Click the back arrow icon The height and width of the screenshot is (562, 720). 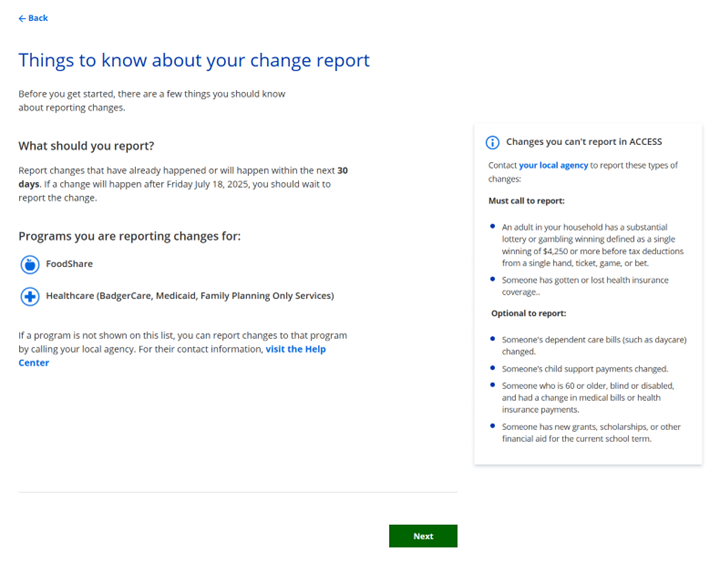click(x=22, y=18)
